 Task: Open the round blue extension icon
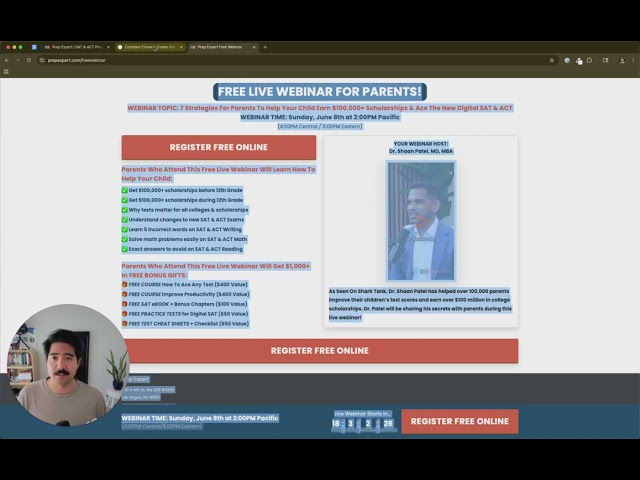pos(567,60)
